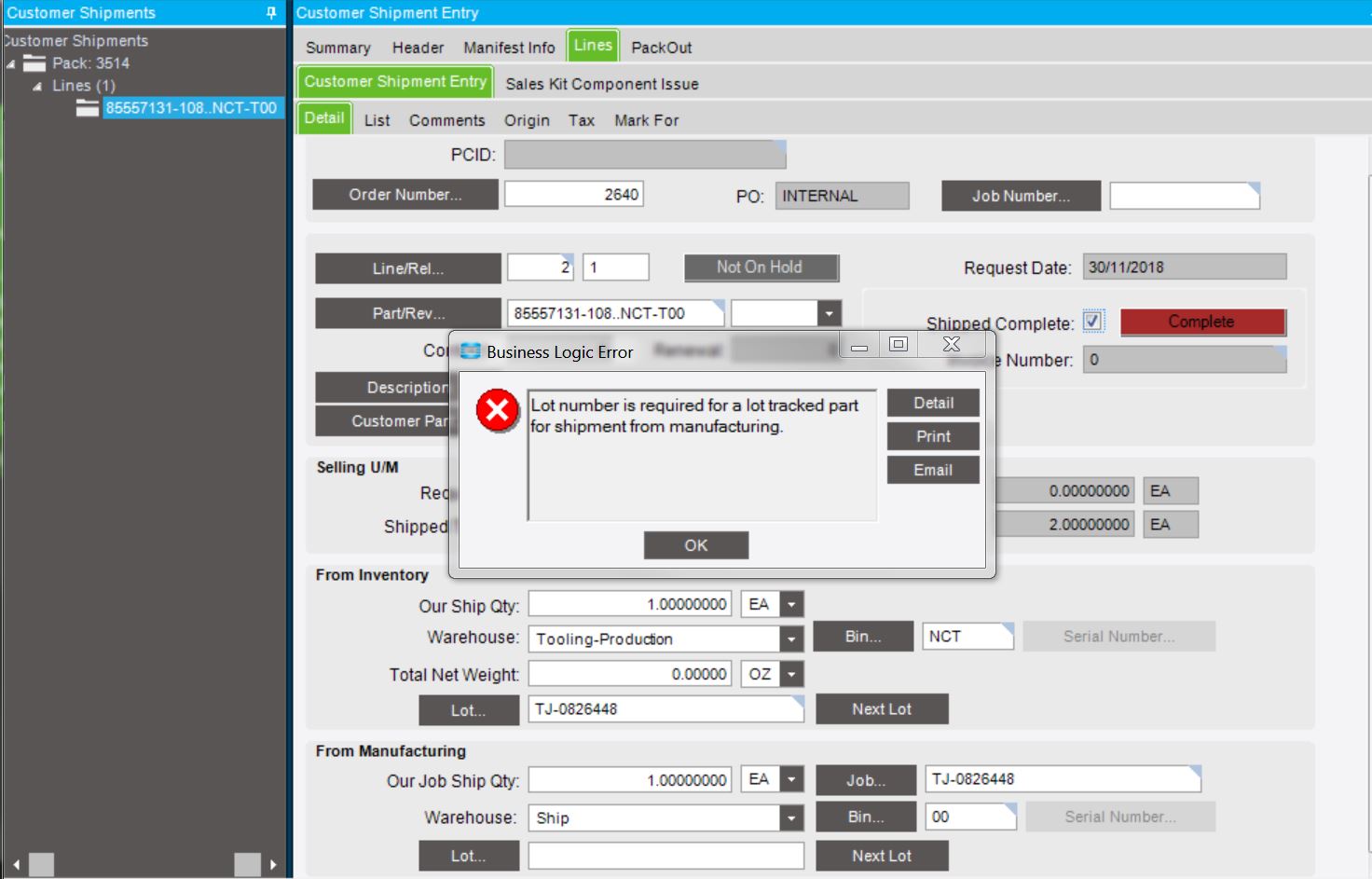Click the From Manufacturing Lot... button
This screenshot has height=879, width=1372.
pos(469,856)
